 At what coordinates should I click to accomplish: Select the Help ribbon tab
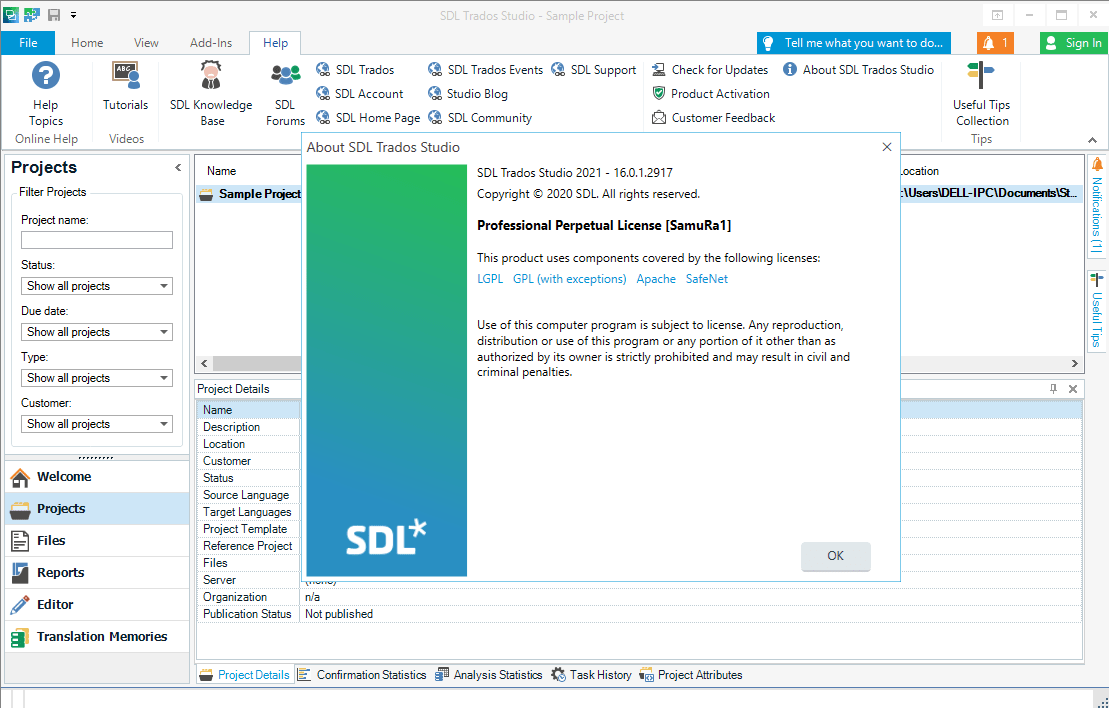click(275, 42)
